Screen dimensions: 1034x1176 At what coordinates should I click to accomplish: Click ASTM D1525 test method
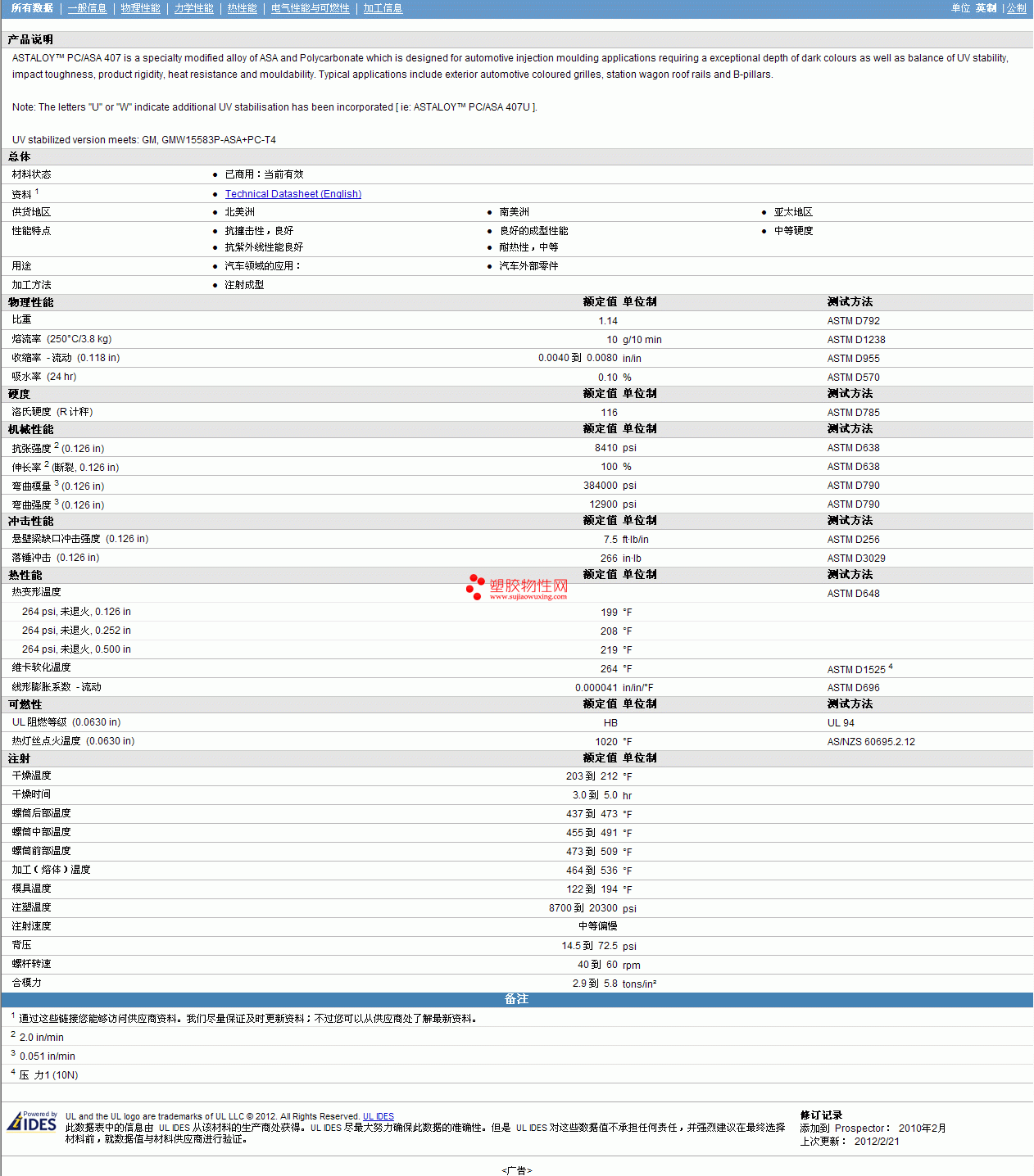pos(856,669)
